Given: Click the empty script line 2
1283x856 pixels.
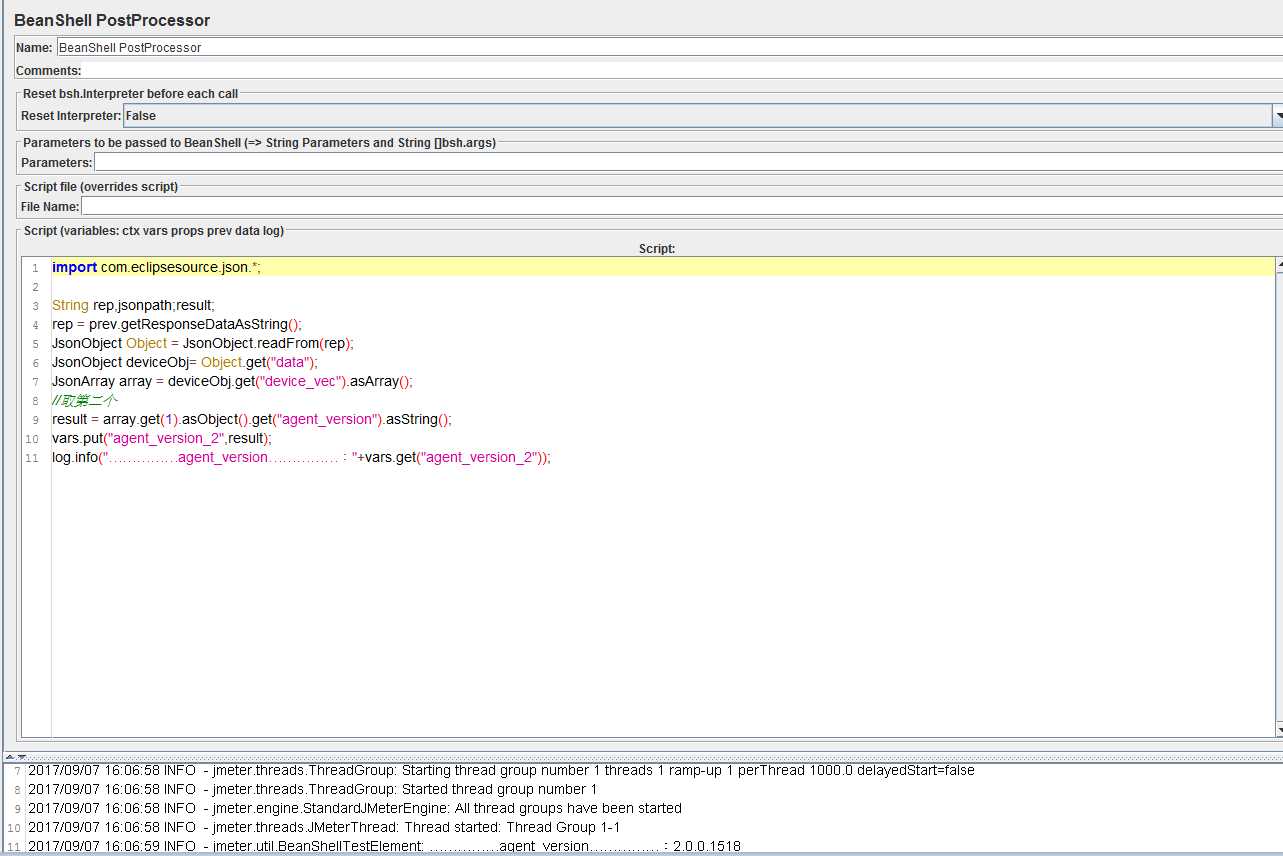Looking at the screenshot, I should (x=662, y=286).
